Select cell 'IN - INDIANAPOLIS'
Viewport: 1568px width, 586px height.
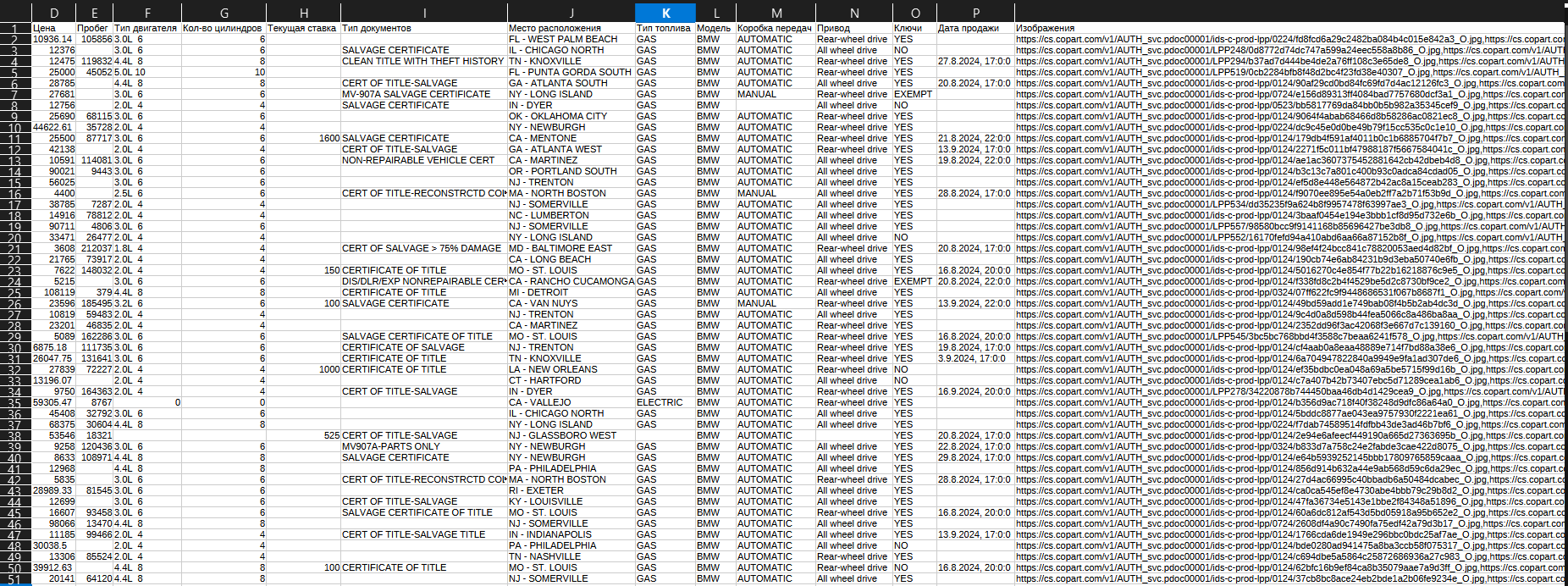[x=571, y=534]
